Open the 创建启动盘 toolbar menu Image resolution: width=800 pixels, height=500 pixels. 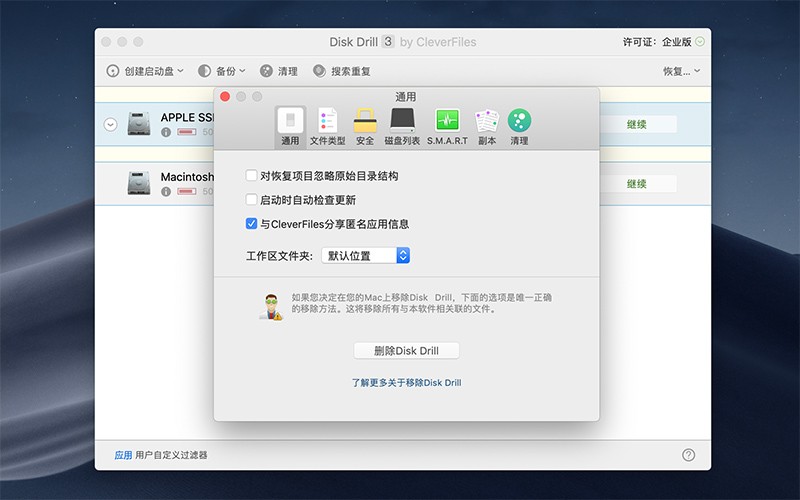145,71
